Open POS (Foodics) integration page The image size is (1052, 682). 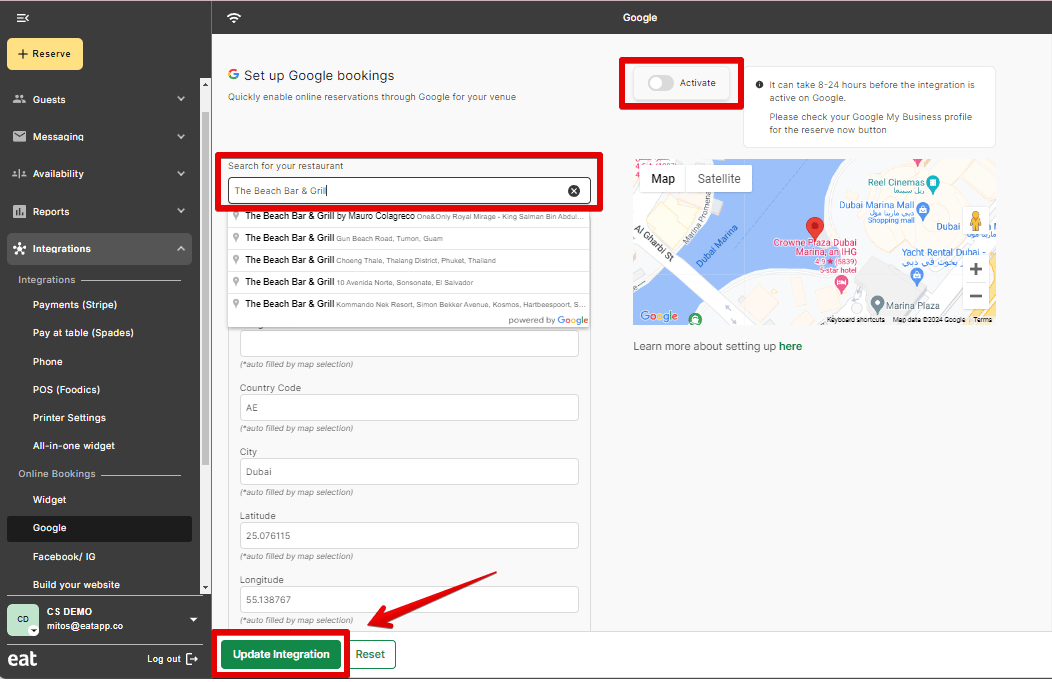click(x=66, y=390)
